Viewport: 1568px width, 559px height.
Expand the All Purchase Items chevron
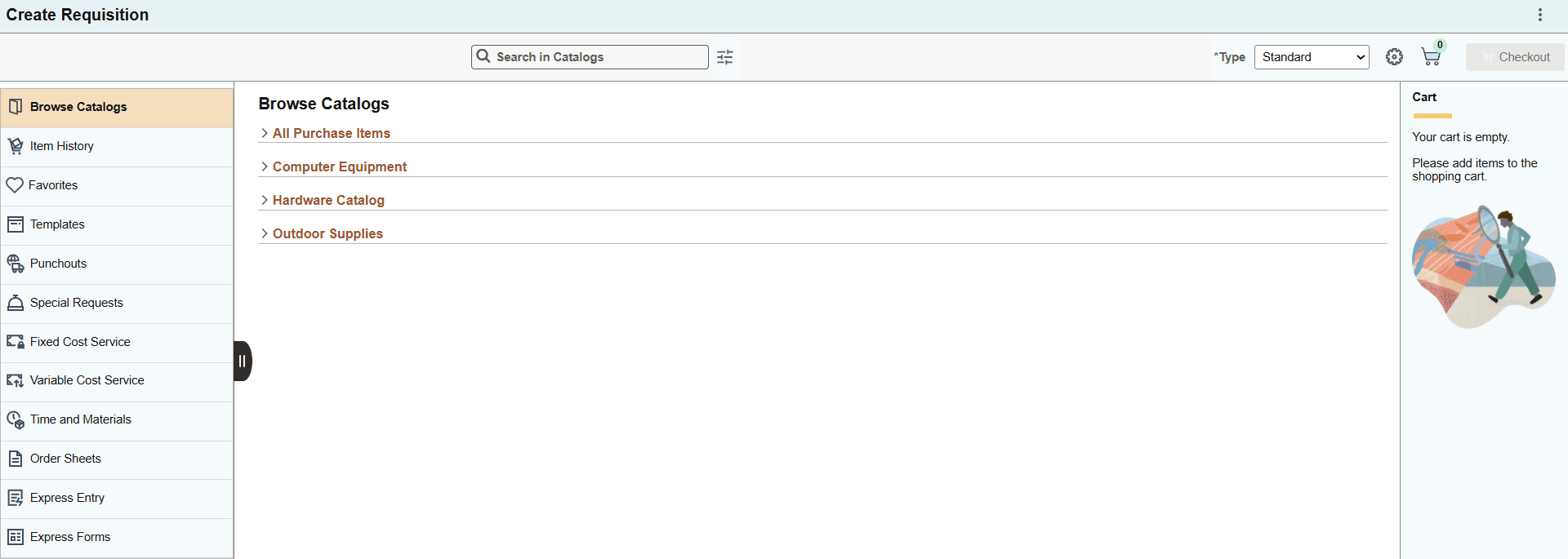click(x=265, y=133)
